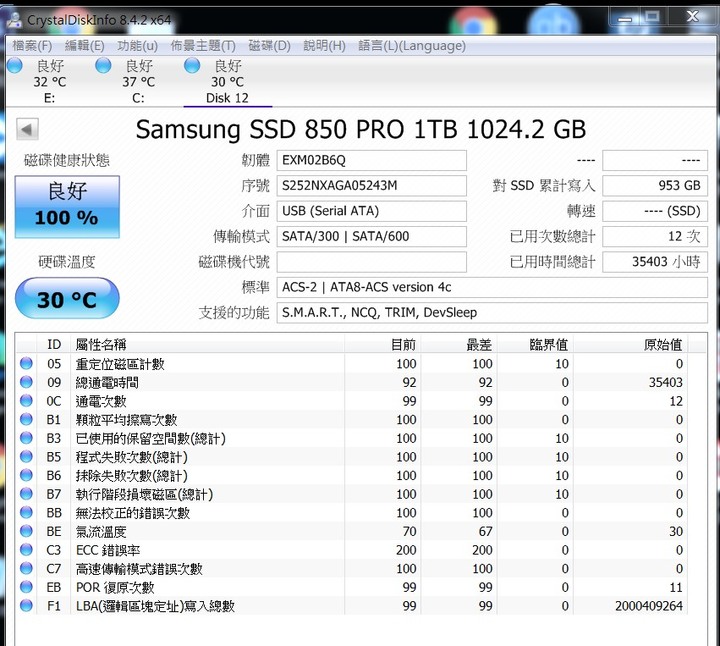720x646 pixels.
Task: Click the Samsung SSD 850 PRO 1TB title
Action: tap(360, 129)
